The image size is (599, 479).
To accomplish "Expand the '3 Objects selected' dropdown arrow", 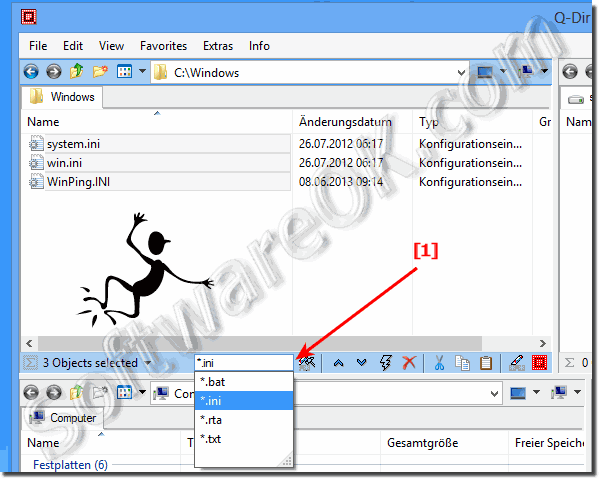I will click(147, 362).
